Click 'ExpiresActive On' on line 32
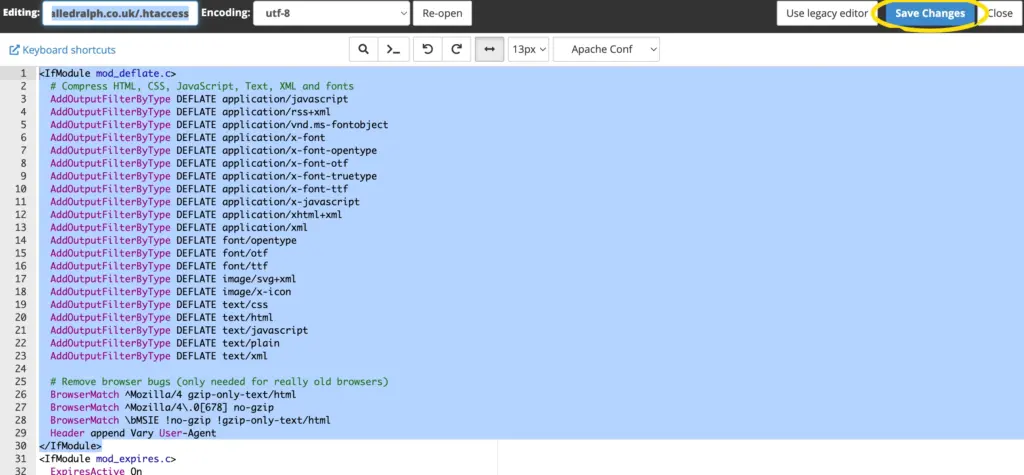This screenshot has height=475, width=1024. (96, 470)
